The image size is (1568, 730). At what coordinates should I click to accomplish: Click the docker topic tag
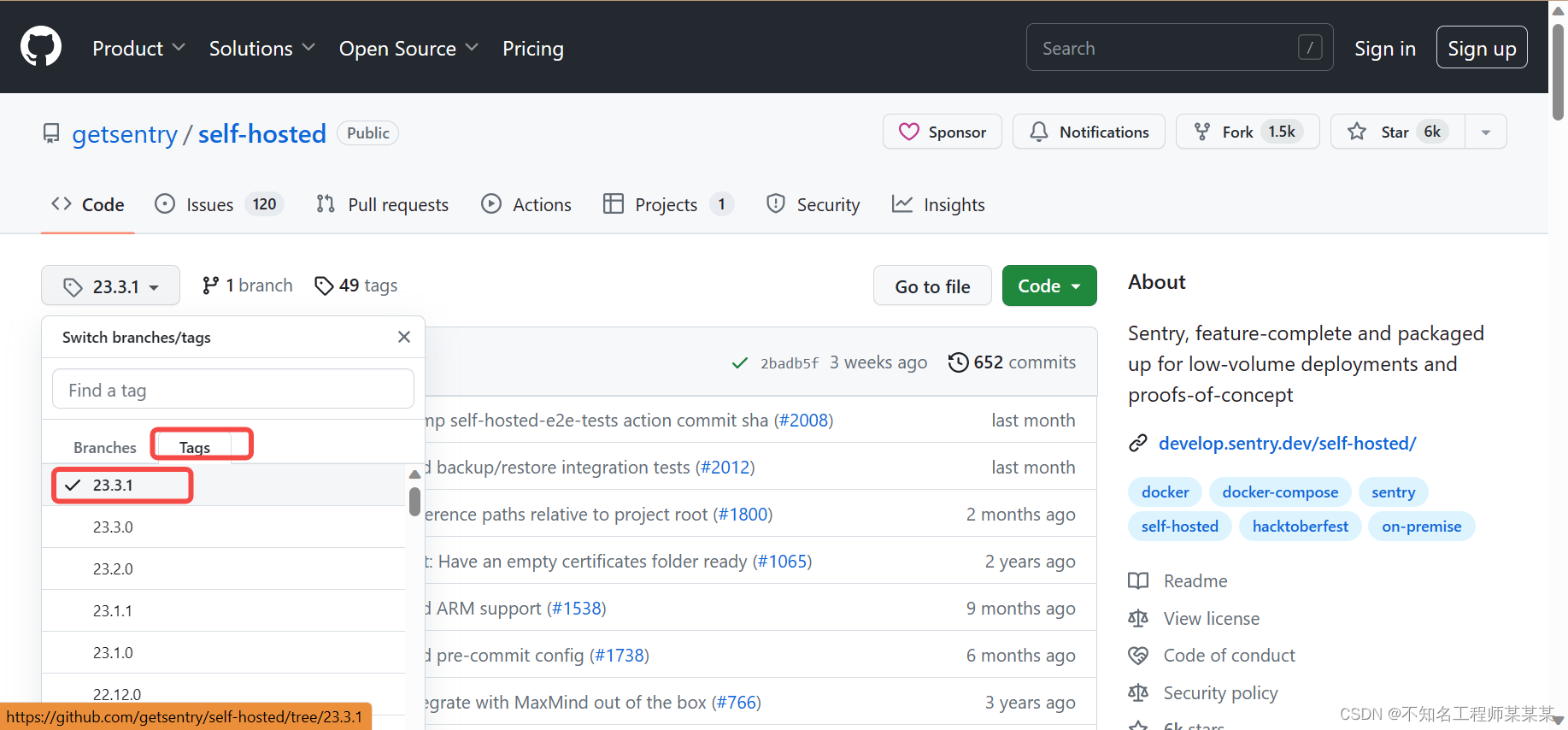tap(1165, 492)
